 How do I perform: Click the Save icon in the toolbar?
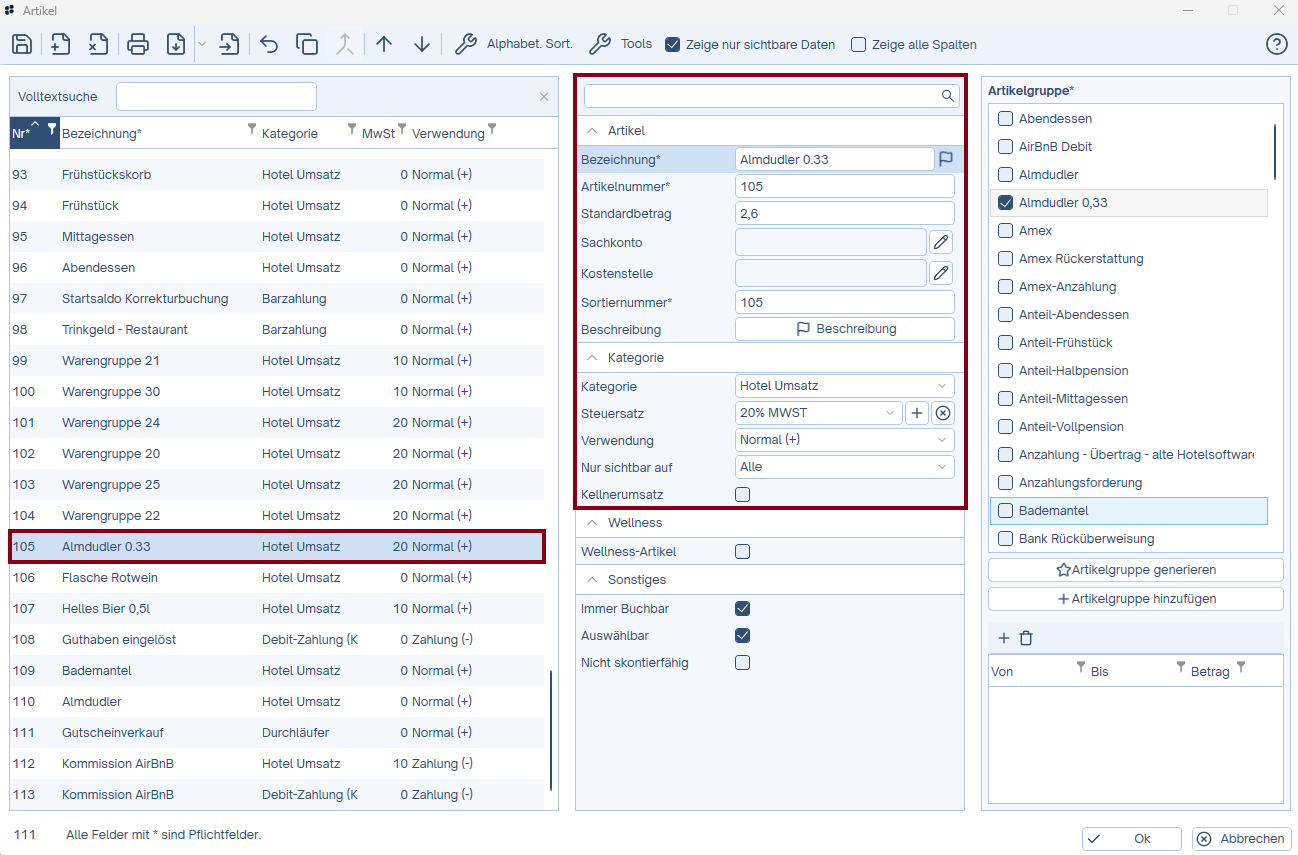click(x=22, y=44)
